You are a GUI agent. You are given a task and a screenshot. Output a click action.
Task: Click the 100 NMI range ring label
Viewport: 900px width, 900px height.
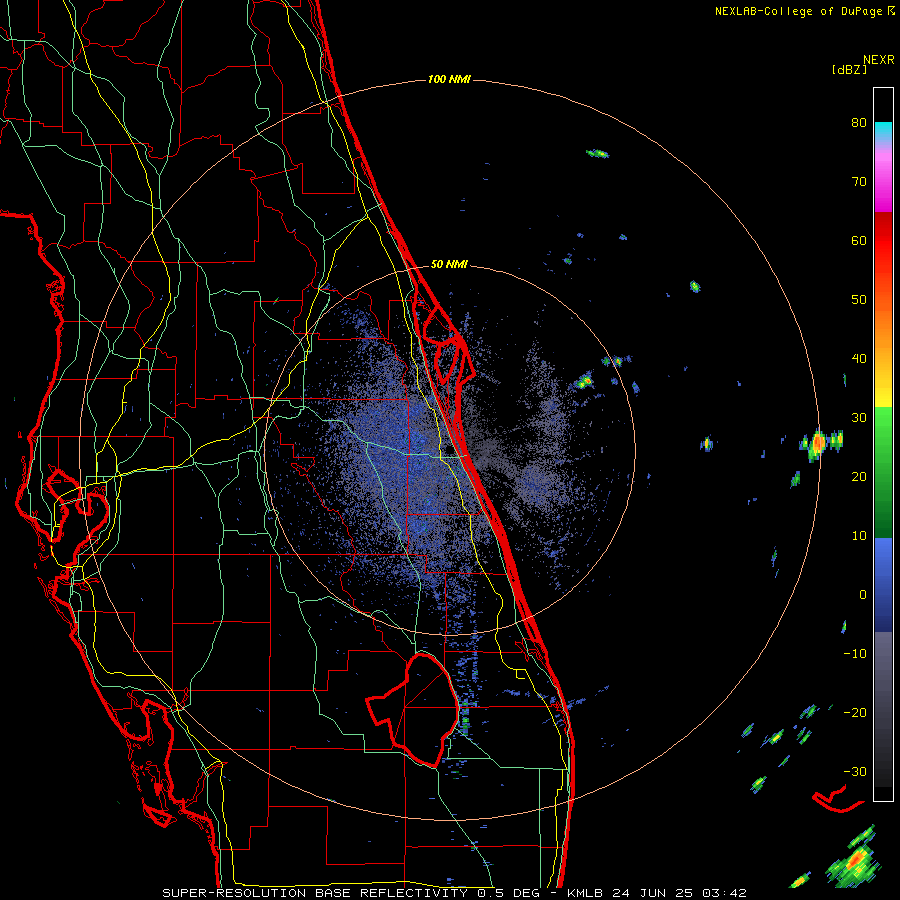[449, 79]
